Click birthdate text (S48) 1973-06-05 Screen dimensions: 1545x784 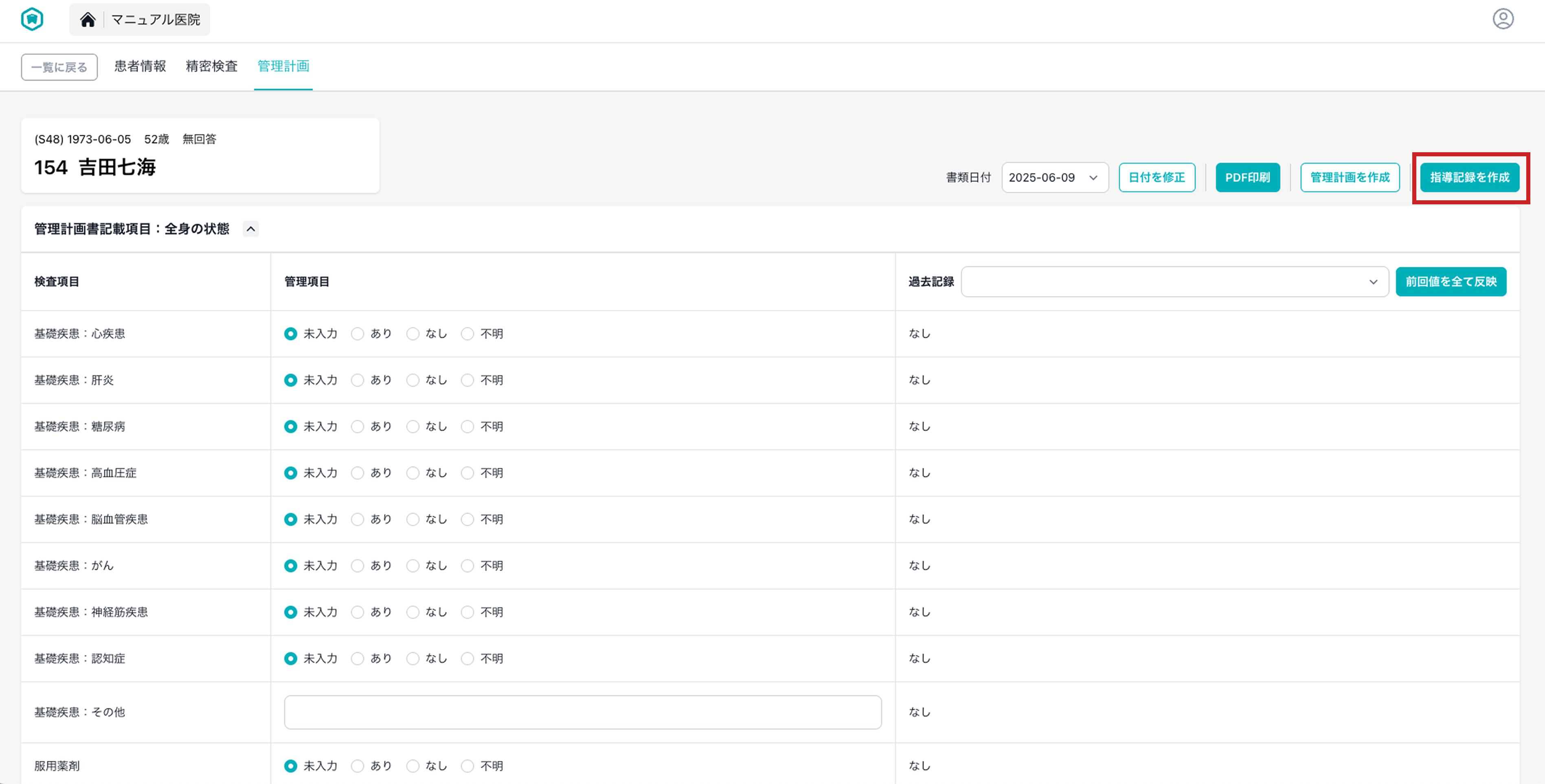[x=83, y=139]
